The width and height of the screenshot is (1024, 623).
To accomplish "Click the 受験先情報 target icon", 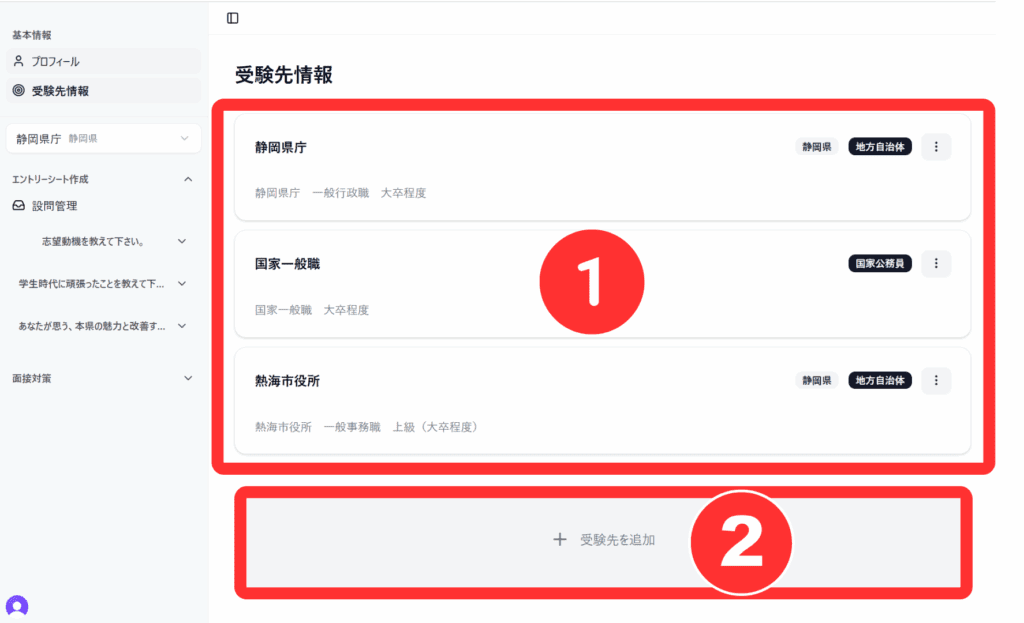I will pyautogui.click(x=18, y=91).
